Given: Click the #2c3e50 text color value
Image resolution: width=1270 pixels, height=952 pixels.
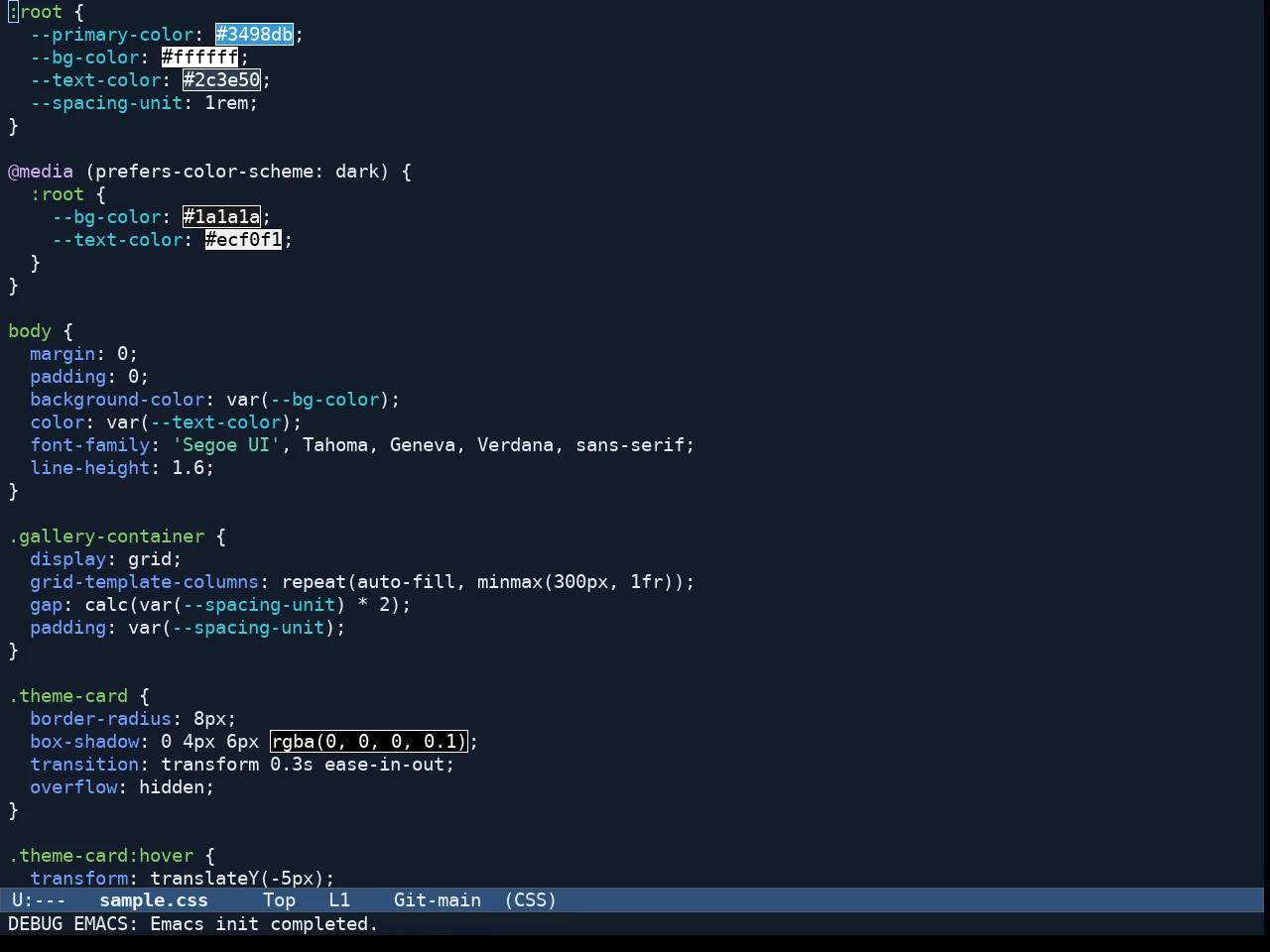Looking at the screenshot, I should tap(221, 80).
